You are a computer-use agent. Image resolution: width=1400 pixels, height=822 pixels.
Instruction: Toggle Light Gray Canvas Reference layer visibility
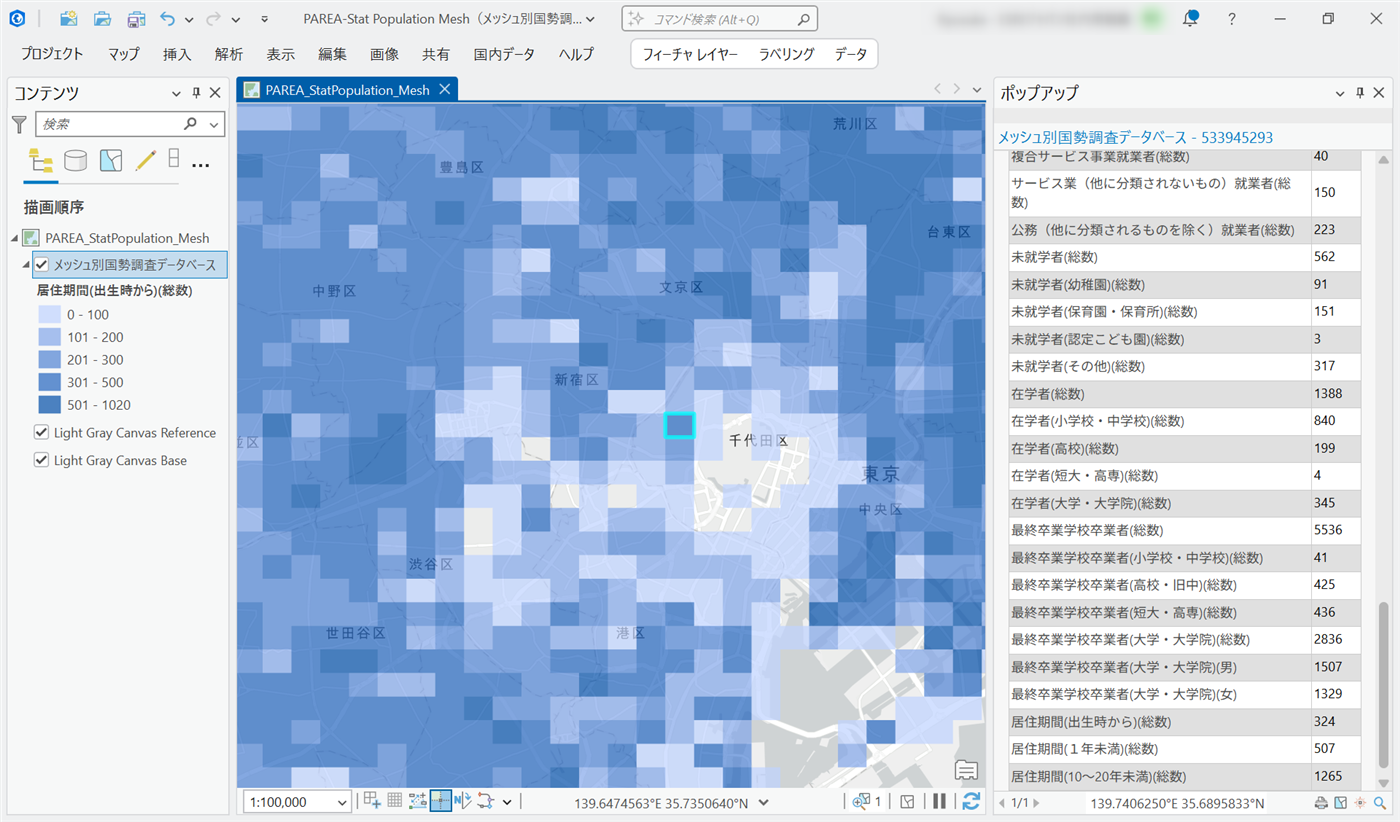pos(42,433)
